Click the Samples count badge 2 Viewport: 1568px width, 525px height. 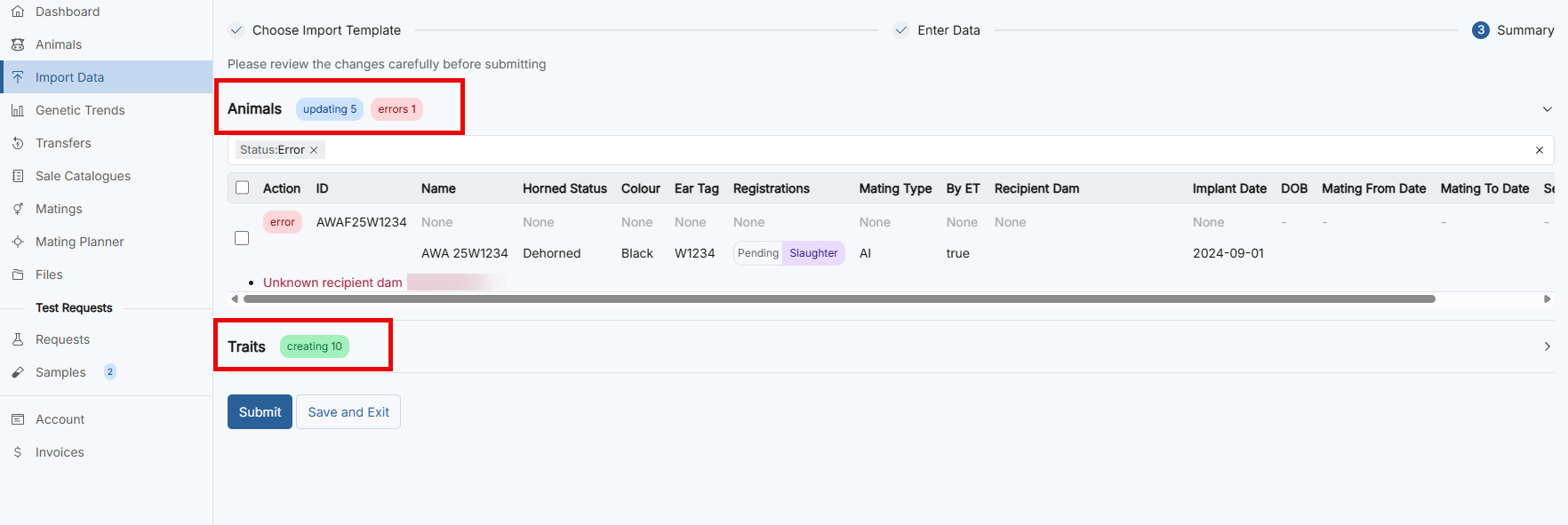pos(110,372)
